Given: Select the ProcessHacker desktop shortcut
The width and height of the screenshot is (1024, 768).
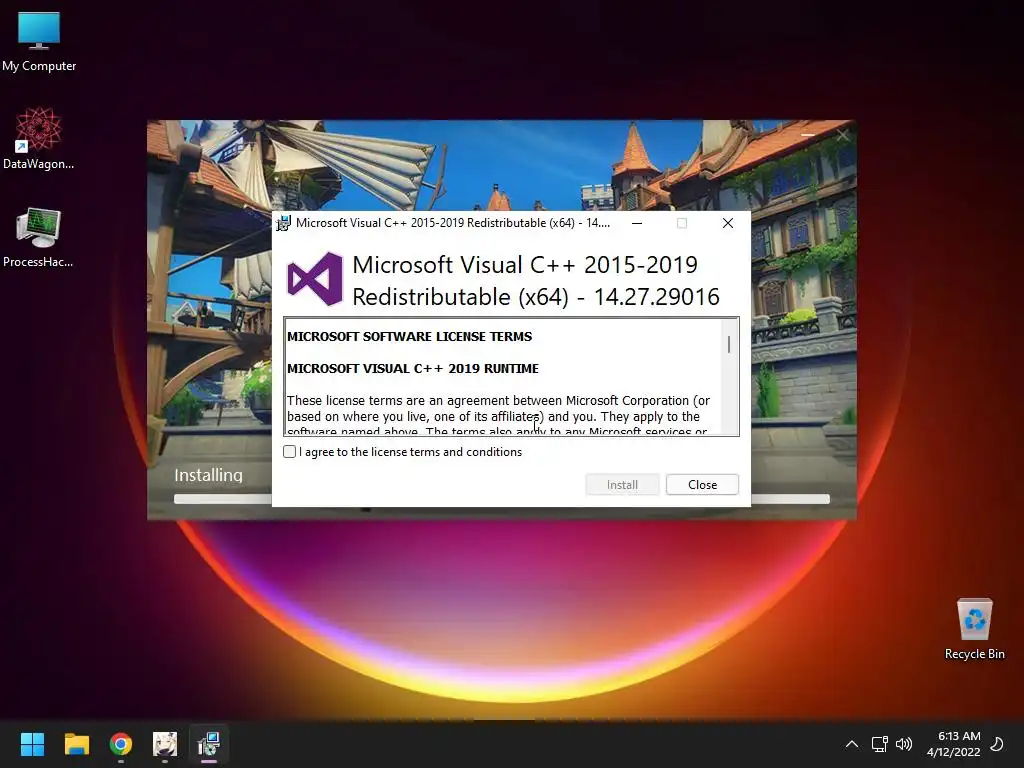Looking at the screenshot, I should click(39, 238).
